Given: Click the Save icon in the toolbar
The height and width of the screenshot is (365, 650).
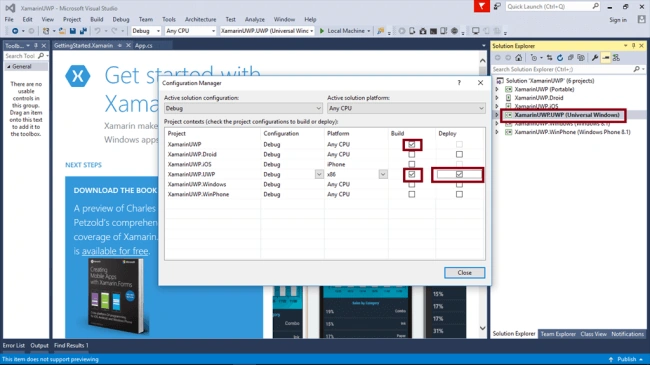Looking at the screenshot, I should pyautogui.click(x=73, y=31).
